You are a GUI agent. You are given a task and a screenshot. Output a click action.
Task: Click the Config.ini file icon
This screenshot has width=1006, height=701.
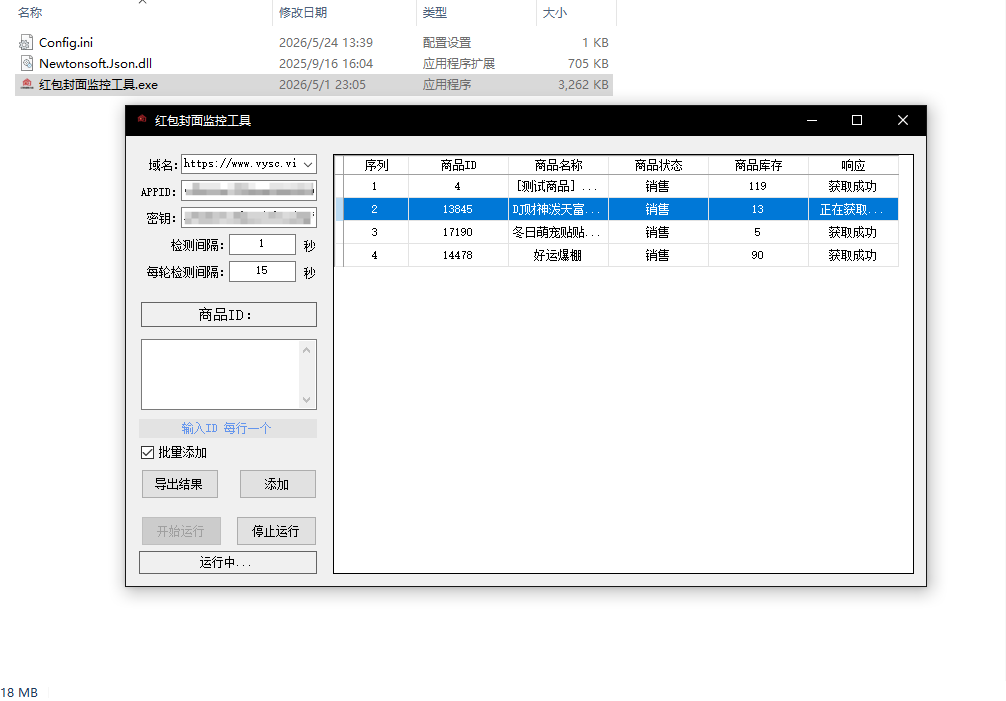pos(26,42)
